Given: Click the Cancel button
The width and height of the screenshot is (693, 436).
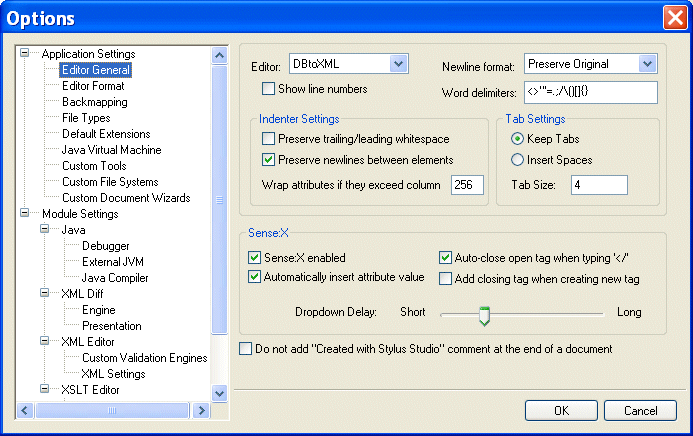Looking at the screenshot, I should tap(640, 410).
